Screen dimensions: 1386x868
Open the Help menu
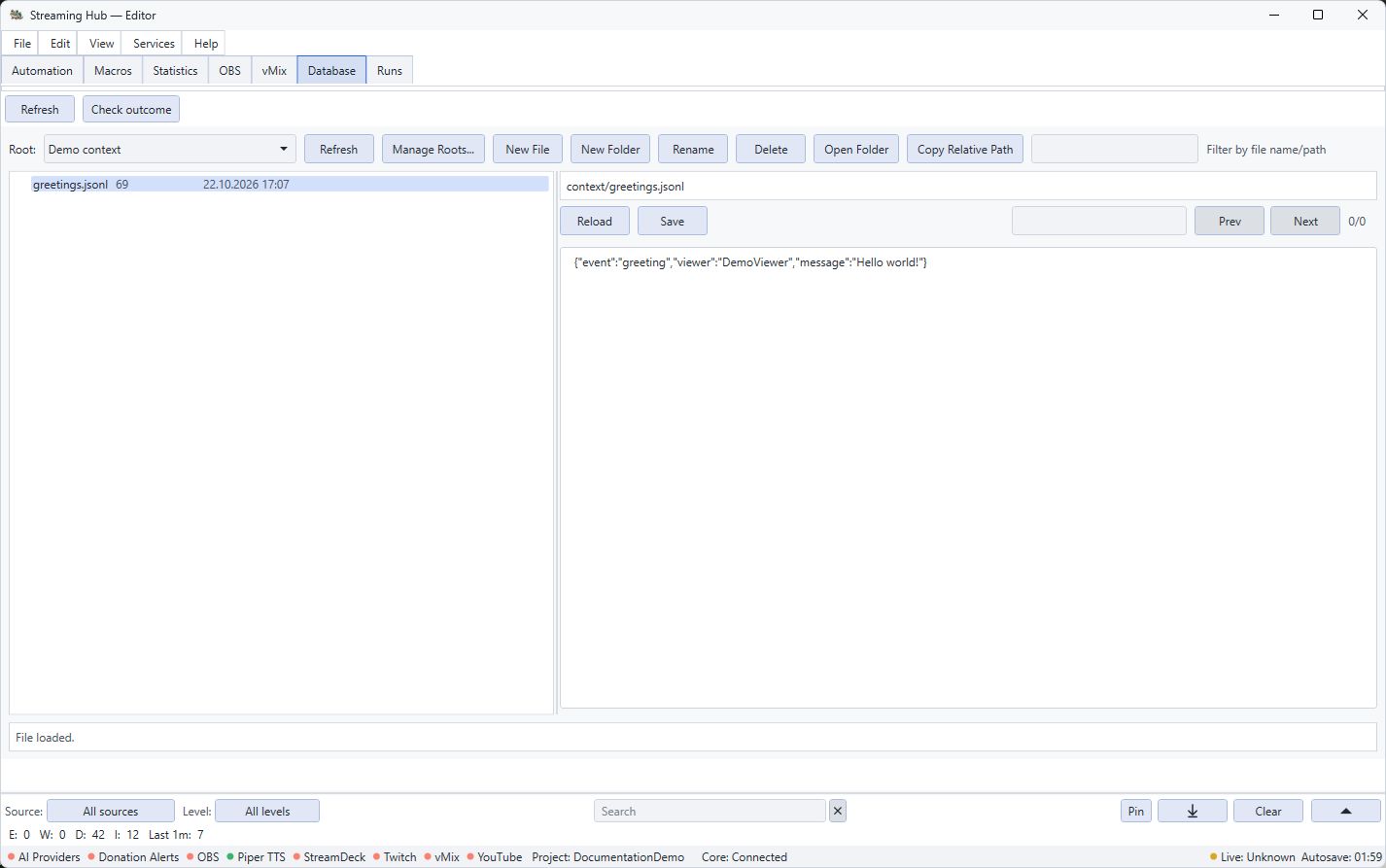tap(206, 43)
